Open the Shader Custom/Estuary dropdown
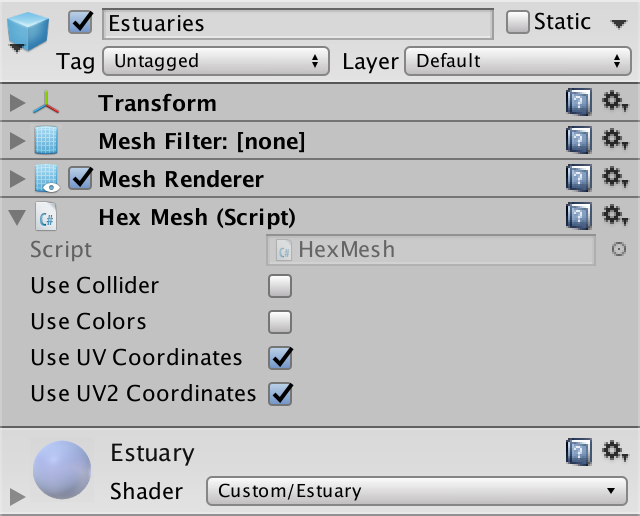Image resolution: width=640 pixels, height=516 pixels. (x=415, y=491)
